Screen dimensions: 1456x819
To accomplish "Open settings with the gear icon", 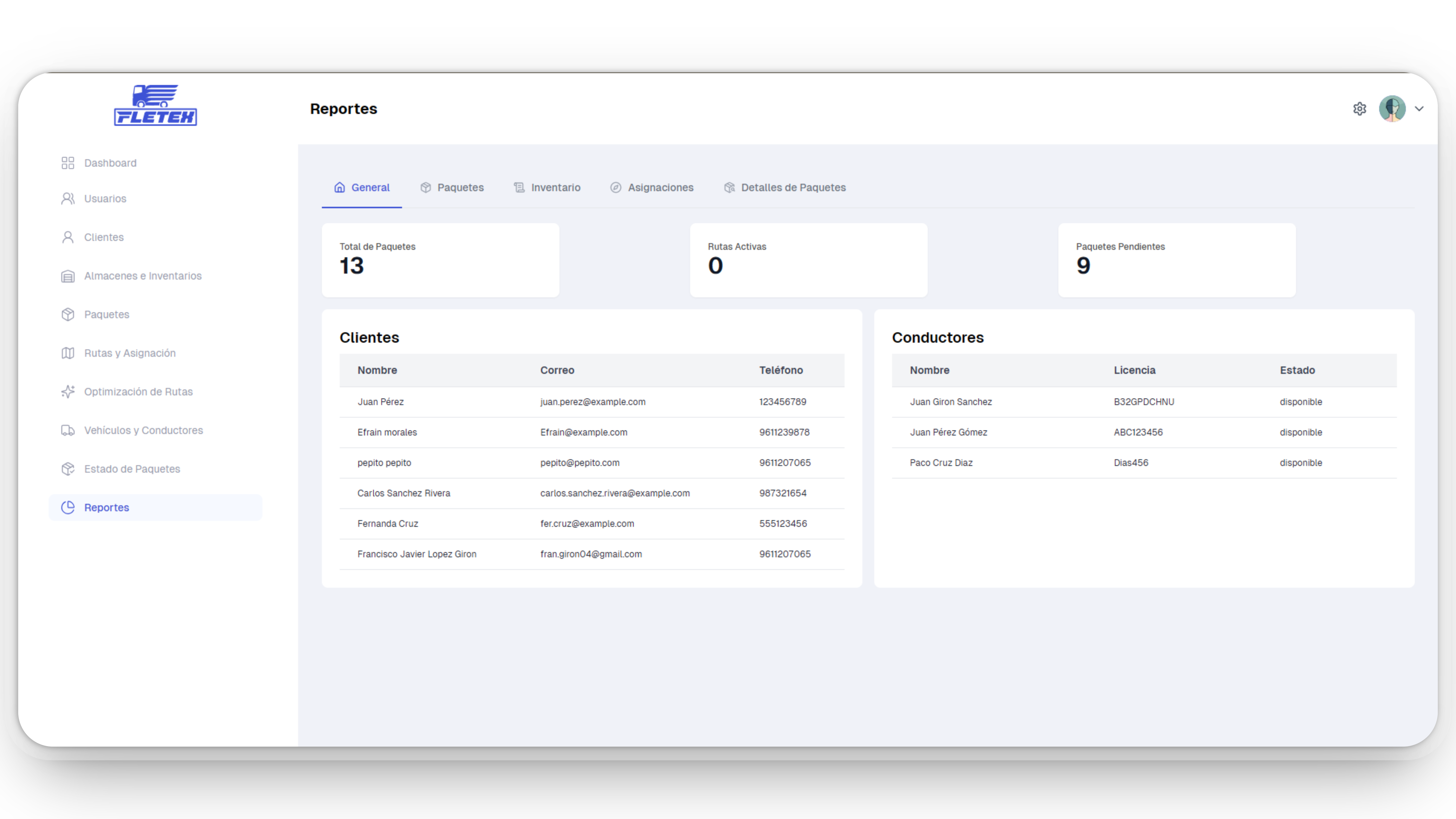I will point(1360,108).
